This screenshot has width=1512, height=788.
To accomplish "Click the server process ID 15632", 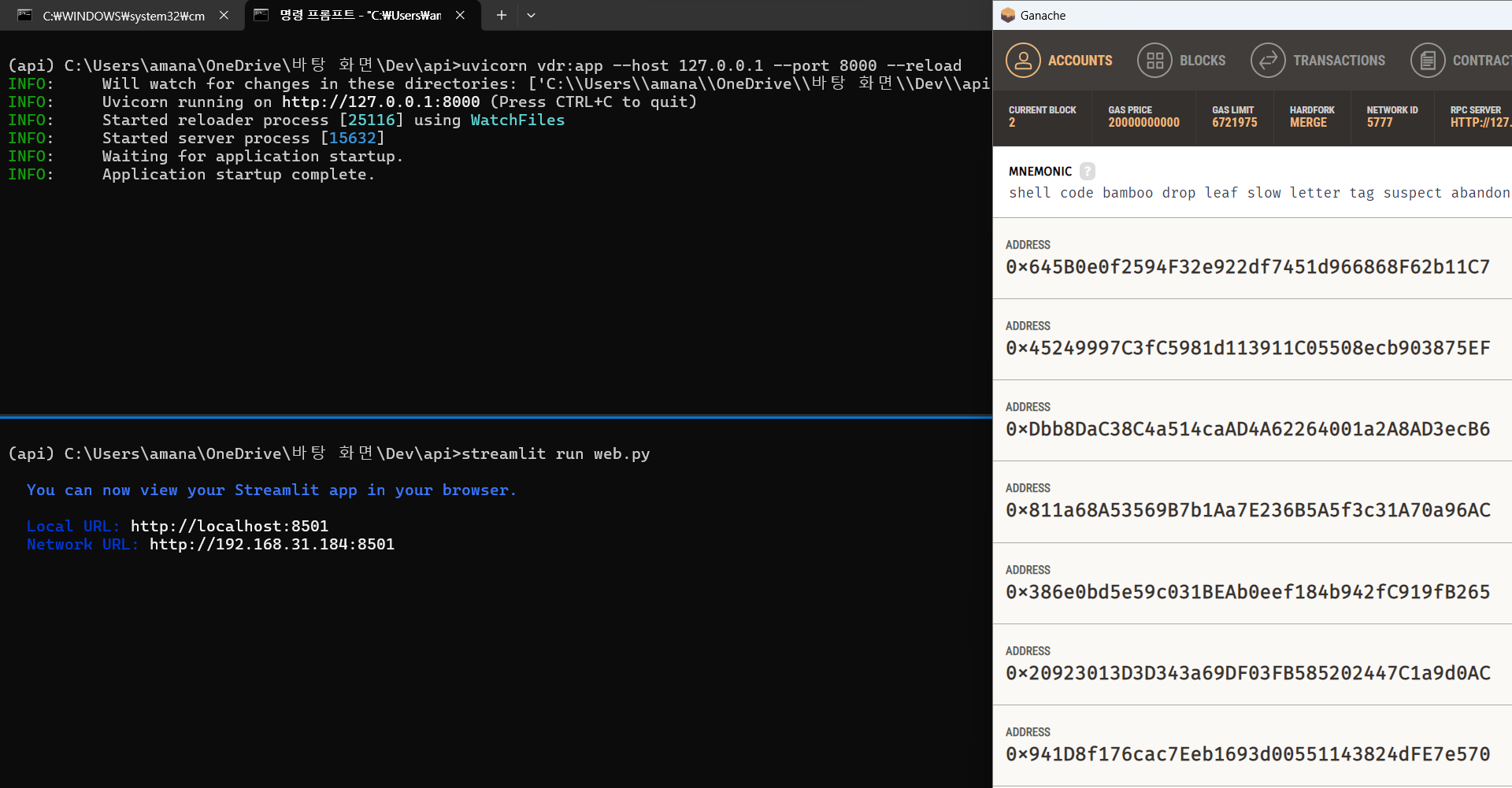I will pyautogui.click(x=353, y=138).
